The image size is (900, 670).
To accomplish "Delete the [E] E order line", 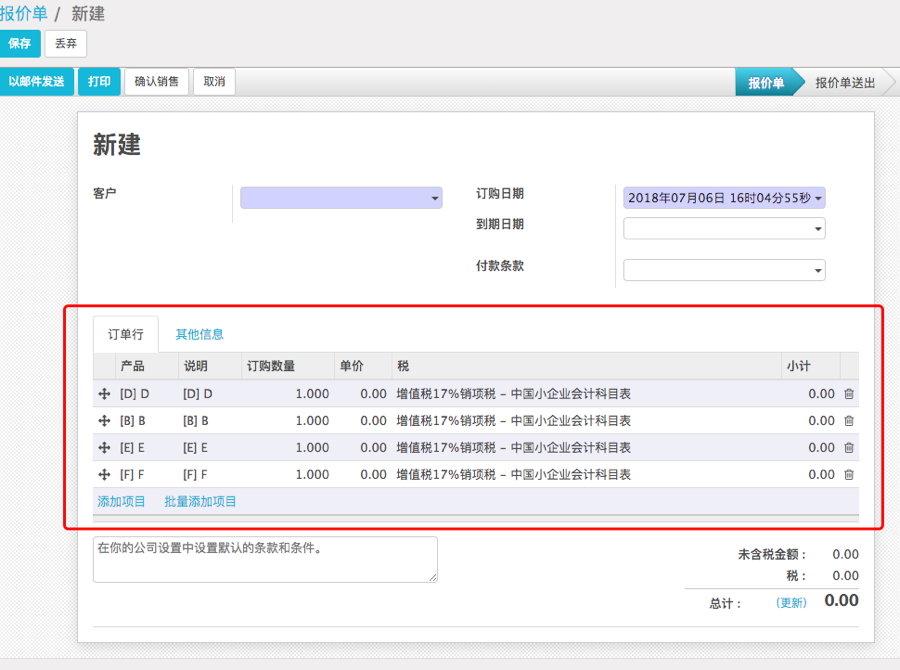I will [x=849, y=448].
